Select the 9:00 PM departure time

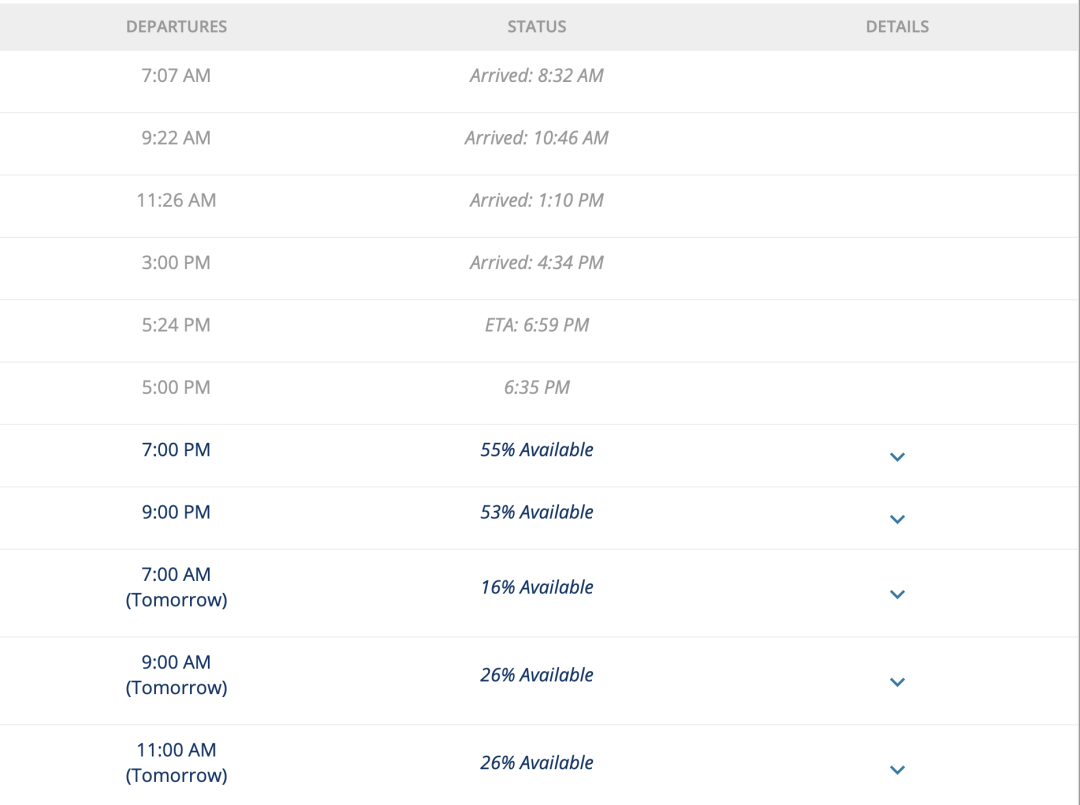[x=176, y=512]
